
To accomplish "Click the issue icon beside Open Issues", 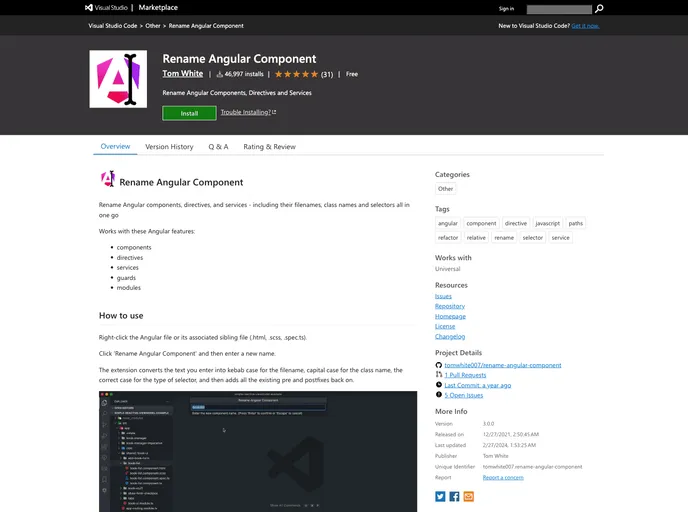I will (438, 395).
